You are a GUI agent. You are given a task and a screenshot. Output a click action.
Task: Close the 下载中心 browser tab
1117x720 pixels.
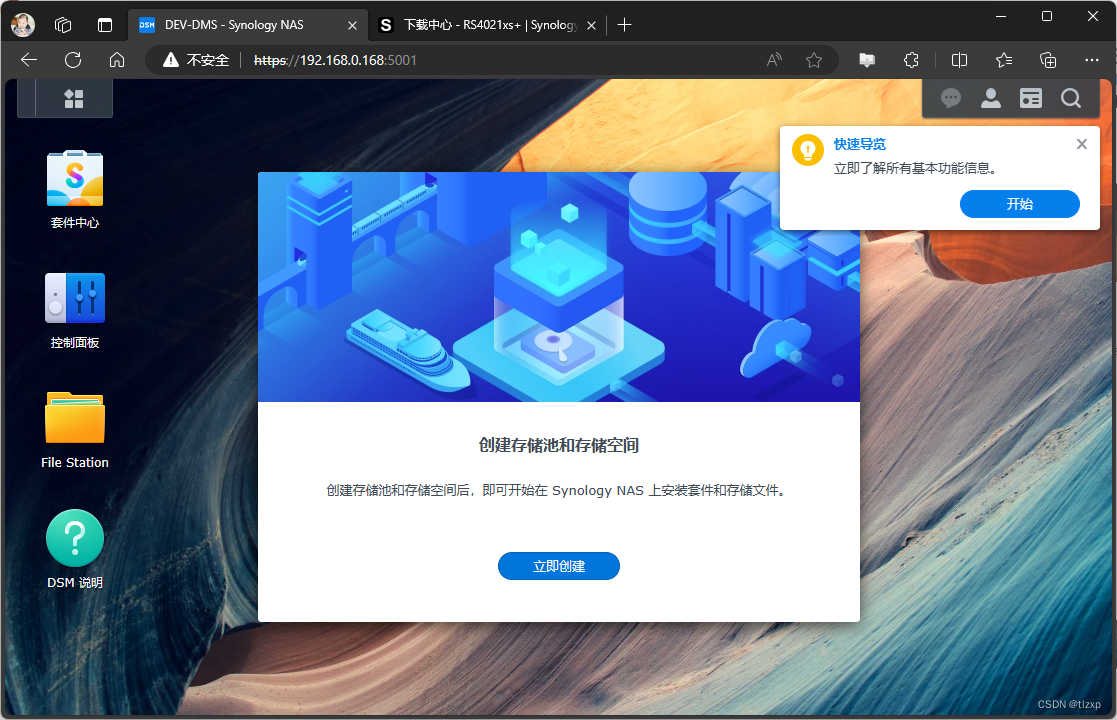click(591, 25)
